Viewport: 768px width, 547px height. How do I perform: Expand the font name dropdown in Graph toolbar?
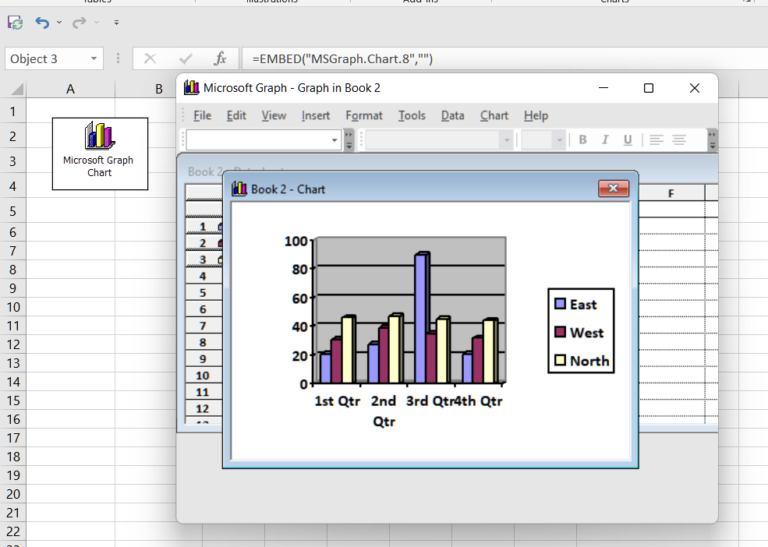click(506, 140)
